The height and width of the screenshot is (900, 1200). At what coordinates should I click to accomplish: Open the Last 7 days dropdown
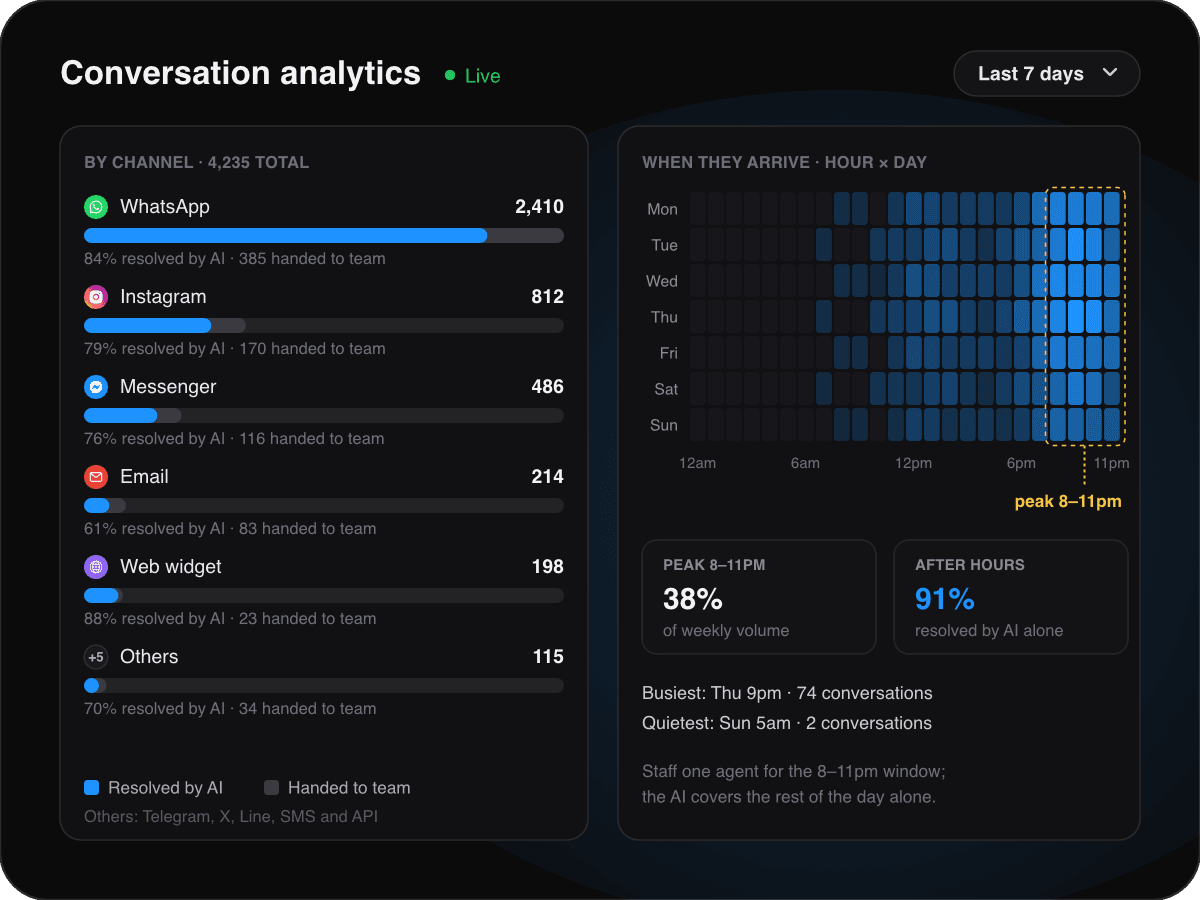(1046, 73)
